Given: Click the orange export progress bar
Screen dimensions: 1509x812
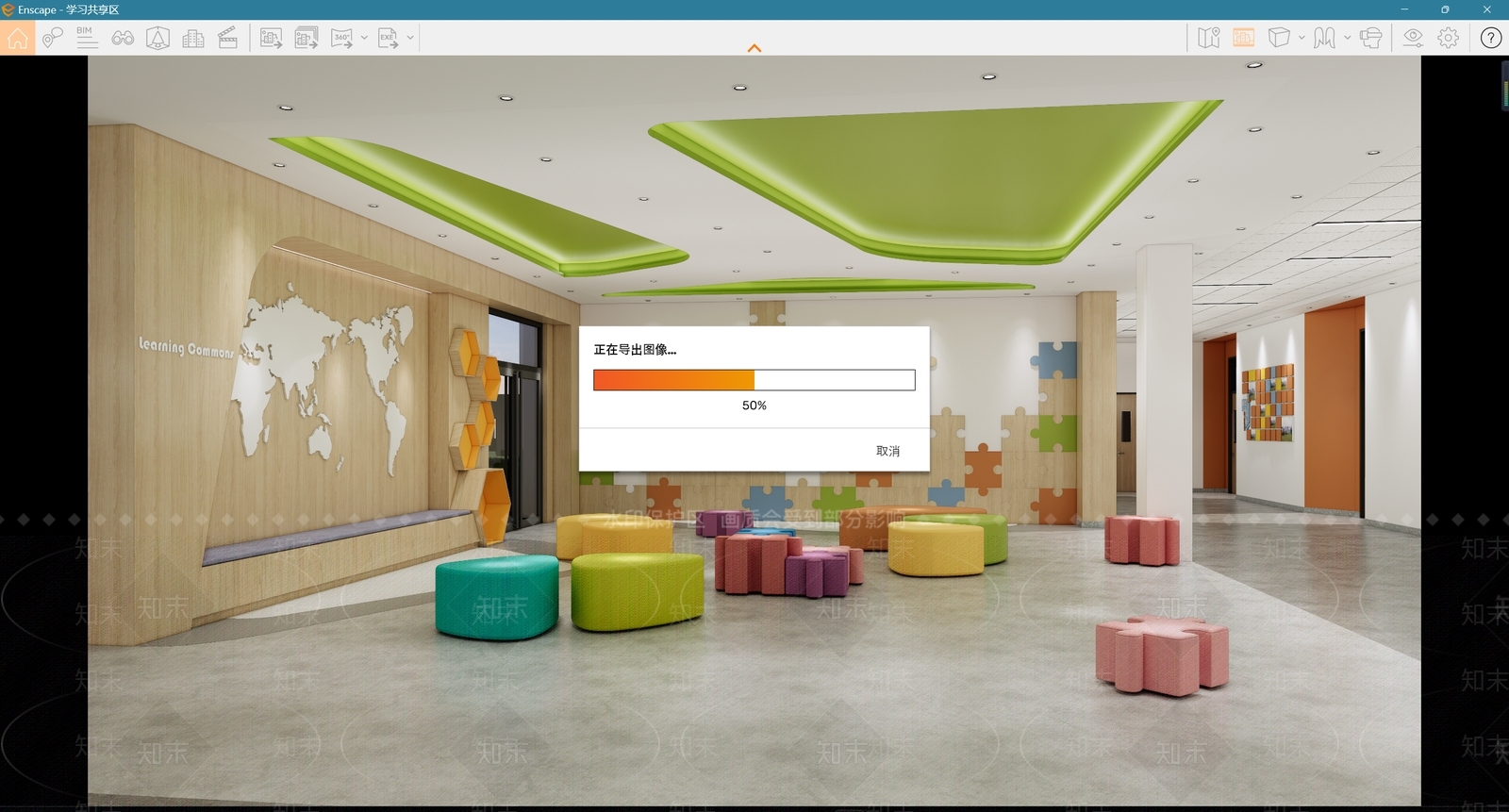Looking at the screenshot, I should [x=754, y=380].
